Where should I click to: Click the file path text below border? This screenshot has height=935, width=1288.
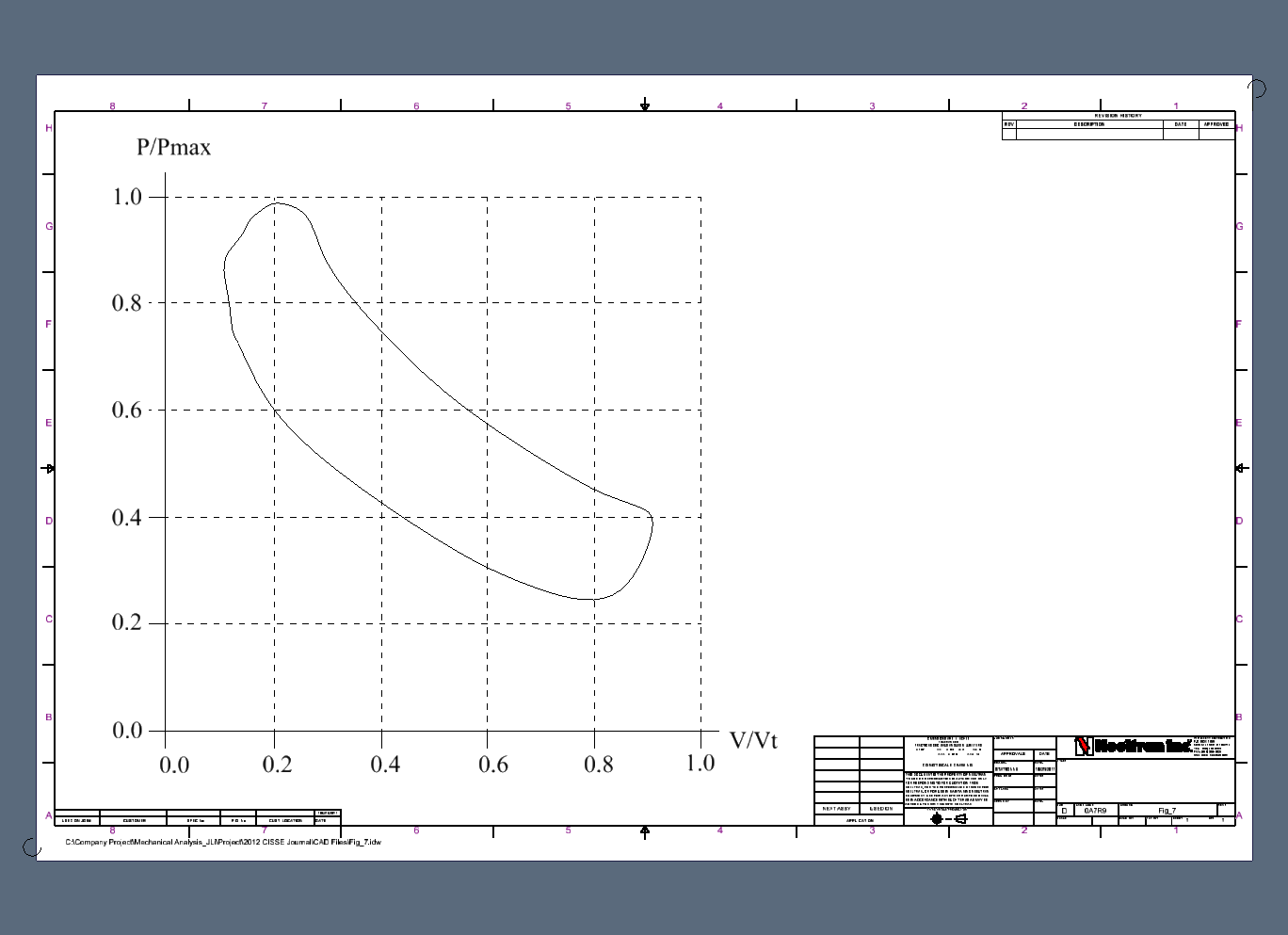[x=223, y=842]
